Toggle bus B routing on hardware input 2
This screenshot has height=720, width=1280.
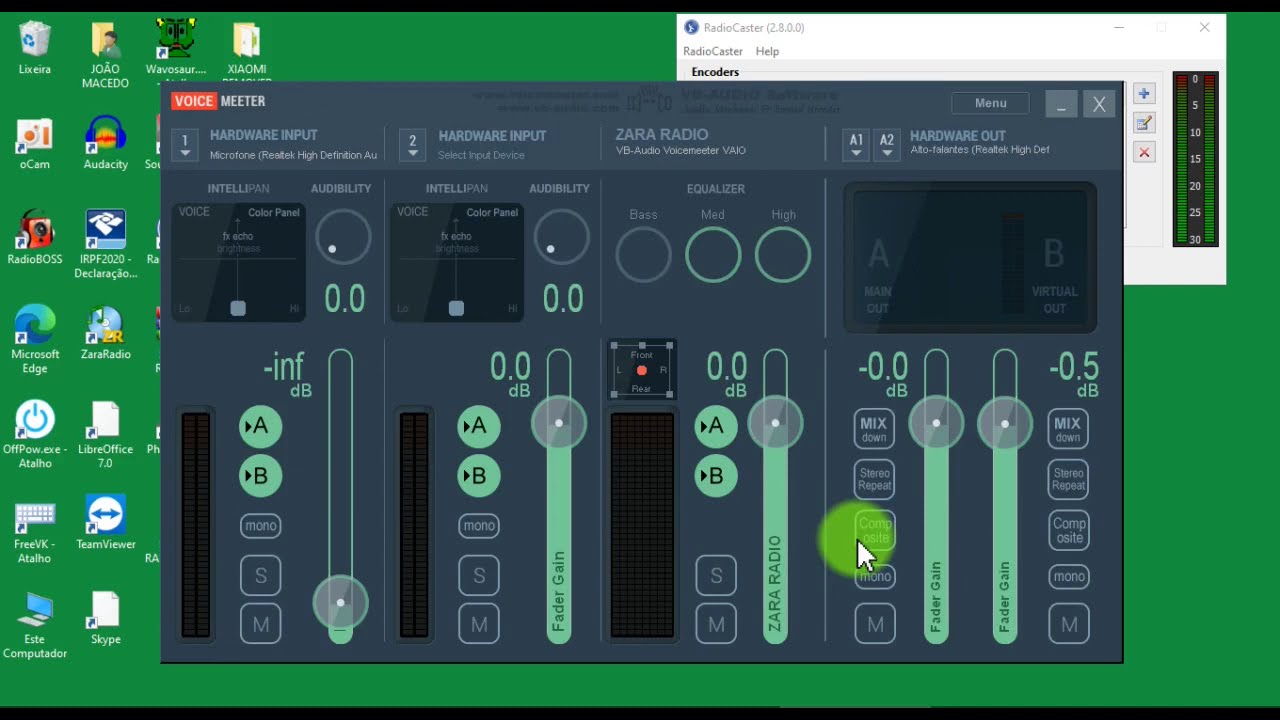click(x=479, y=476)
